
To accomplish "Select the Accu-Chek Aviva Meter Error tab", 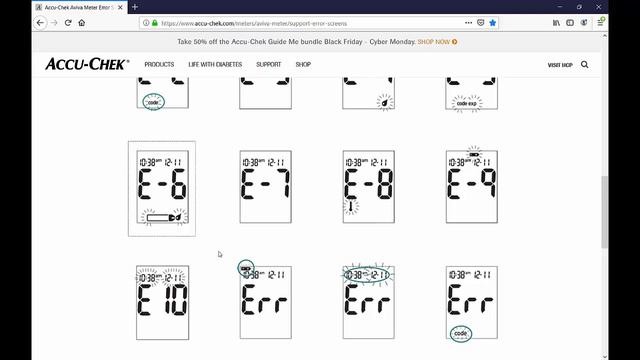I will (x=79, y=7).
